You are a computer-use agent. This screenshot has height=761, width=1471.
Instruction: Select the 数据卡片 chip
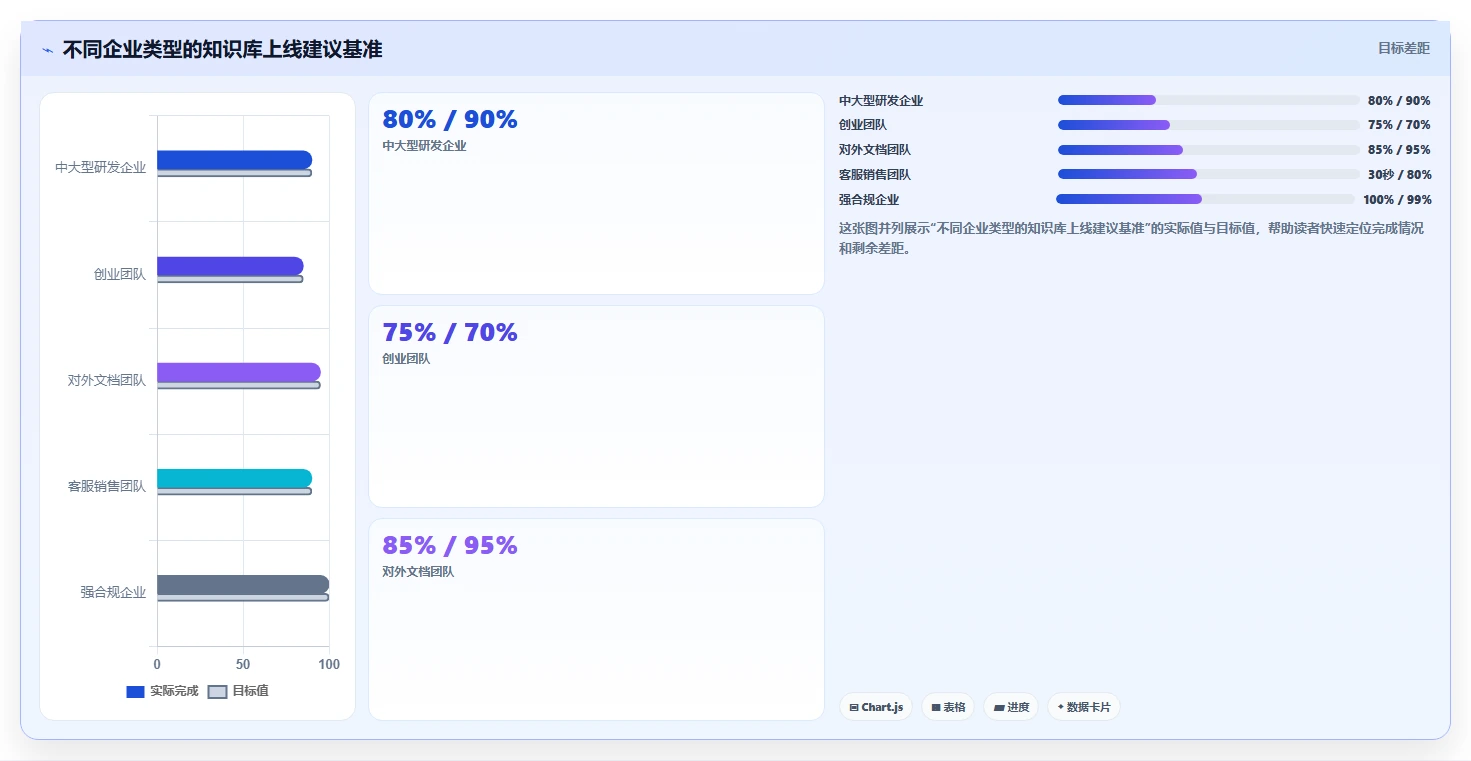1084,707
